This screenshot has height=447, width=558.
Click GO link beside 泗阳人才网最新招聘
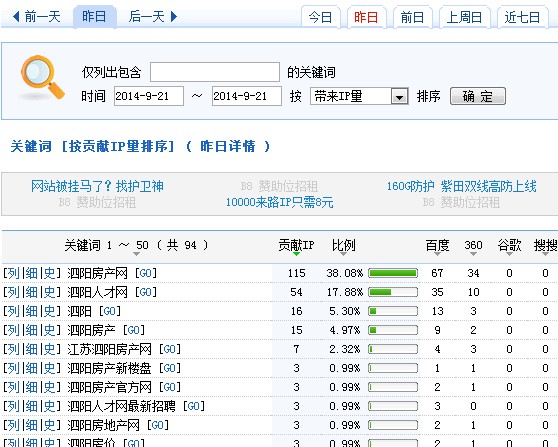[194, 406]
